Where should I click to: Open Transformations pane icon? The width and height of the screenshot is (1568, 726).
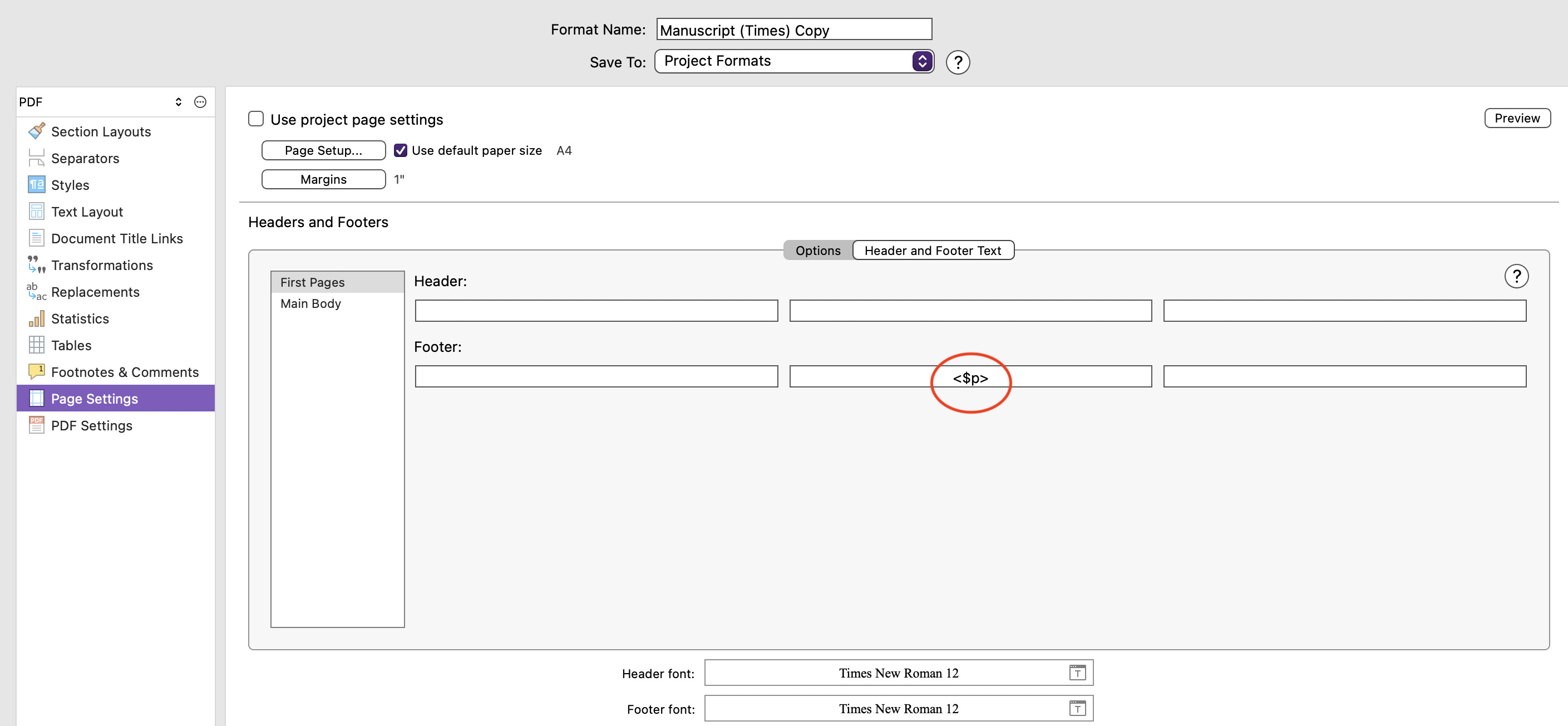(x=37, y=265)
